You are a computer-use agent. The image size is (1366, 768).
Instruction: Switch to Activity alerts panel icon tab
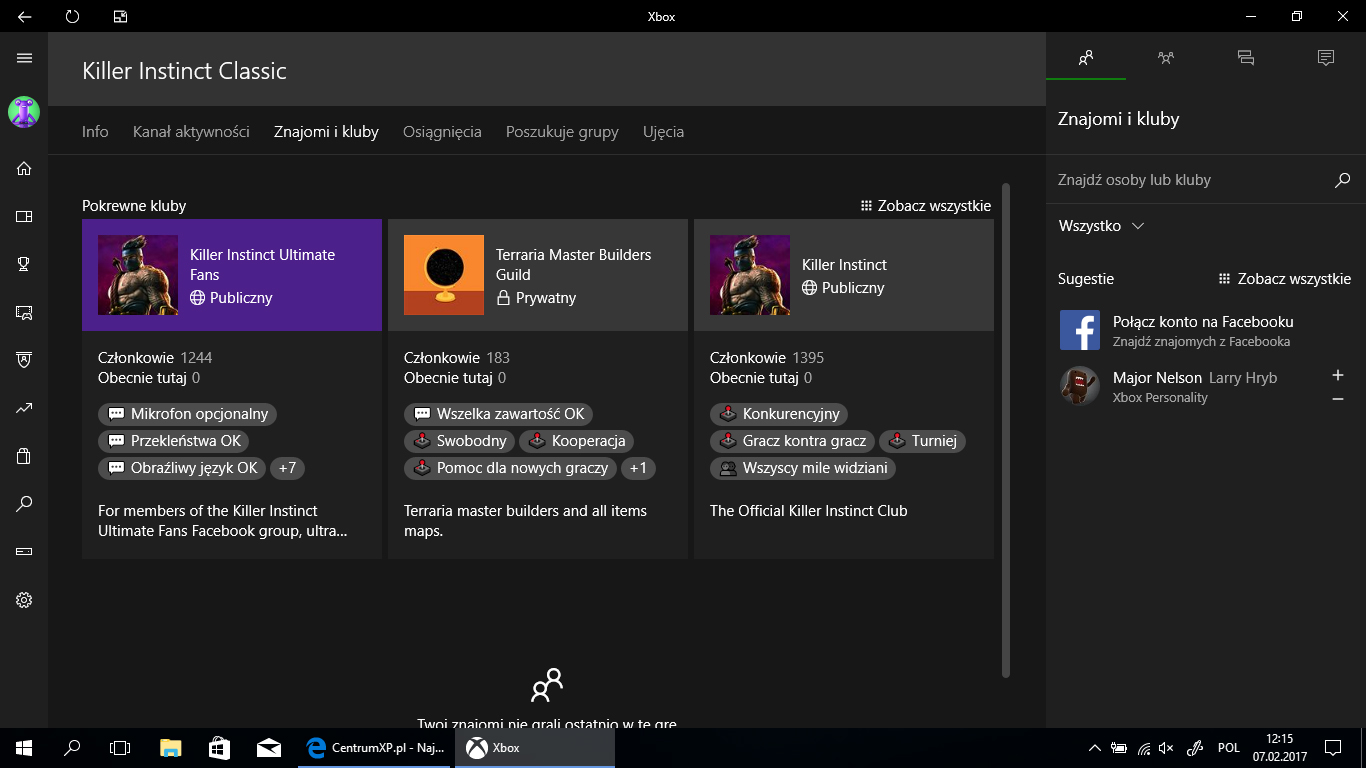click(x=1326, y=58)
